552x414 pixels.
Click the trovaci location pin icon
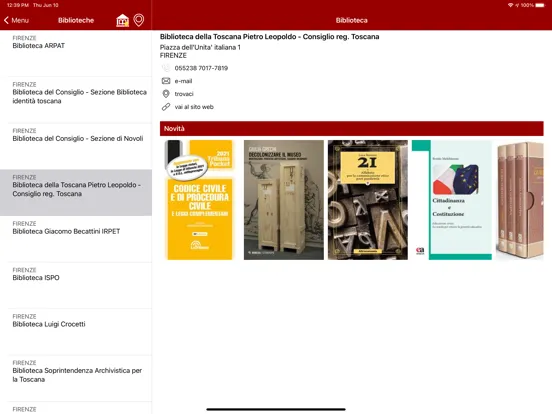tap(166, 94)
